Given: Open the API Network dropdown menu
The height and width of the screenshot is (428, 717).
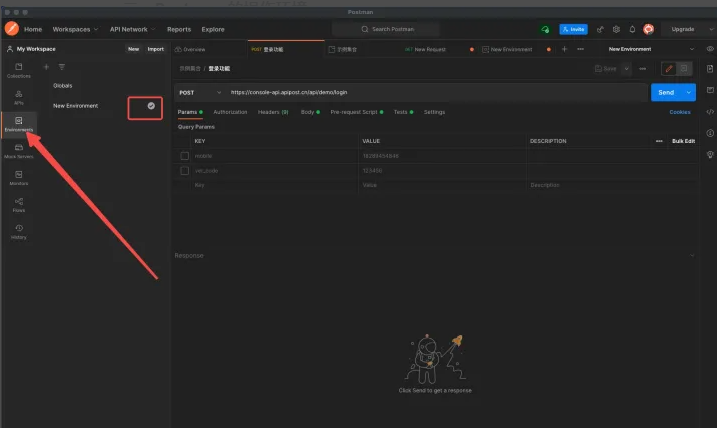Looking at the screenshot, I should coord(132,29).
